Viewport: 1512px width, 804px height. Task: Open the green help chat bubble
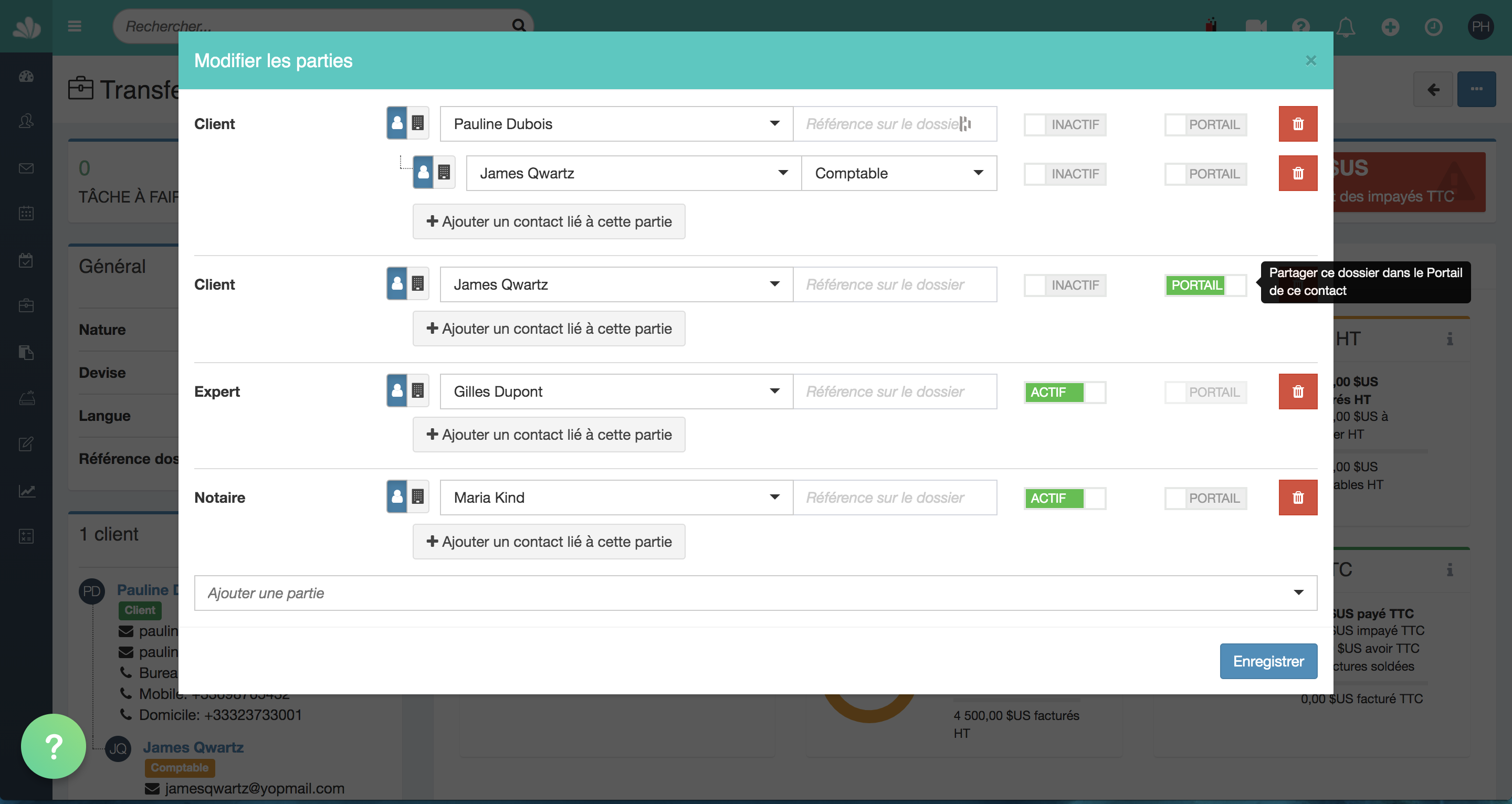54,746
